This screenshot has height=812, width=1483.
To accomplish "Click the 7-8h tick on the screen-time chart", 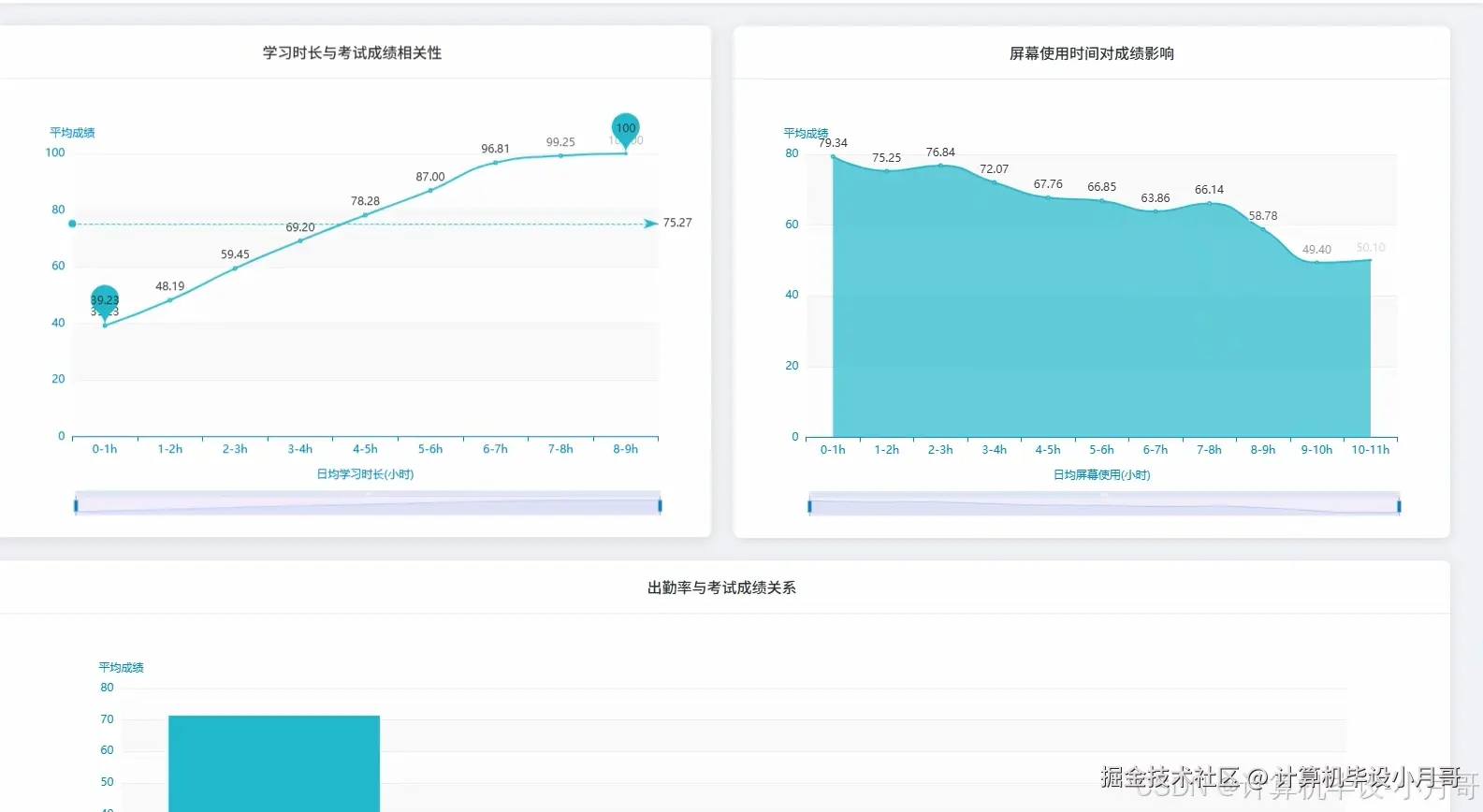I will point(1209,450).
